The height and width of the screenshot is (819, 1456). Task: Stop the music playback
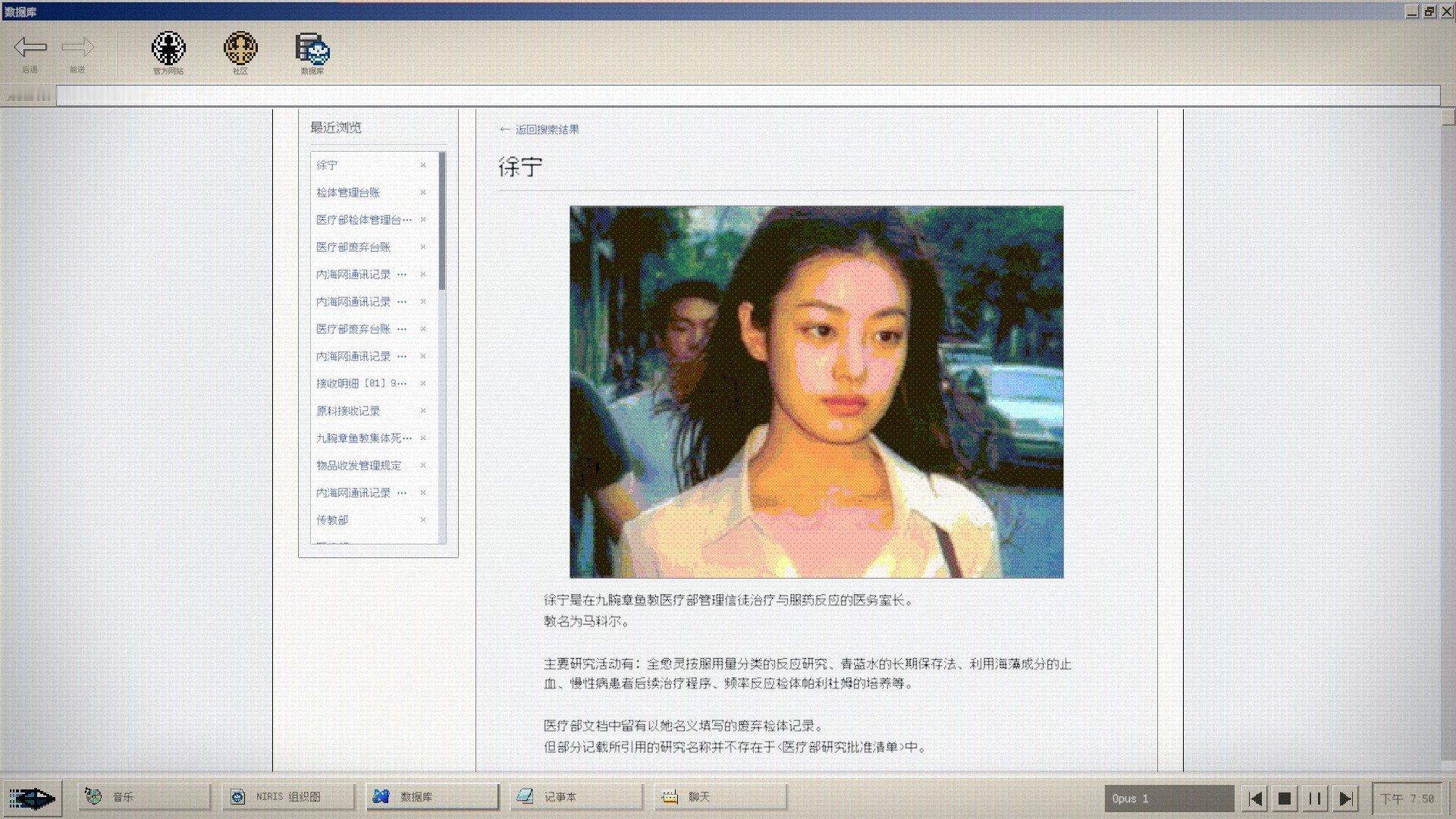[x=1285, y=799]
